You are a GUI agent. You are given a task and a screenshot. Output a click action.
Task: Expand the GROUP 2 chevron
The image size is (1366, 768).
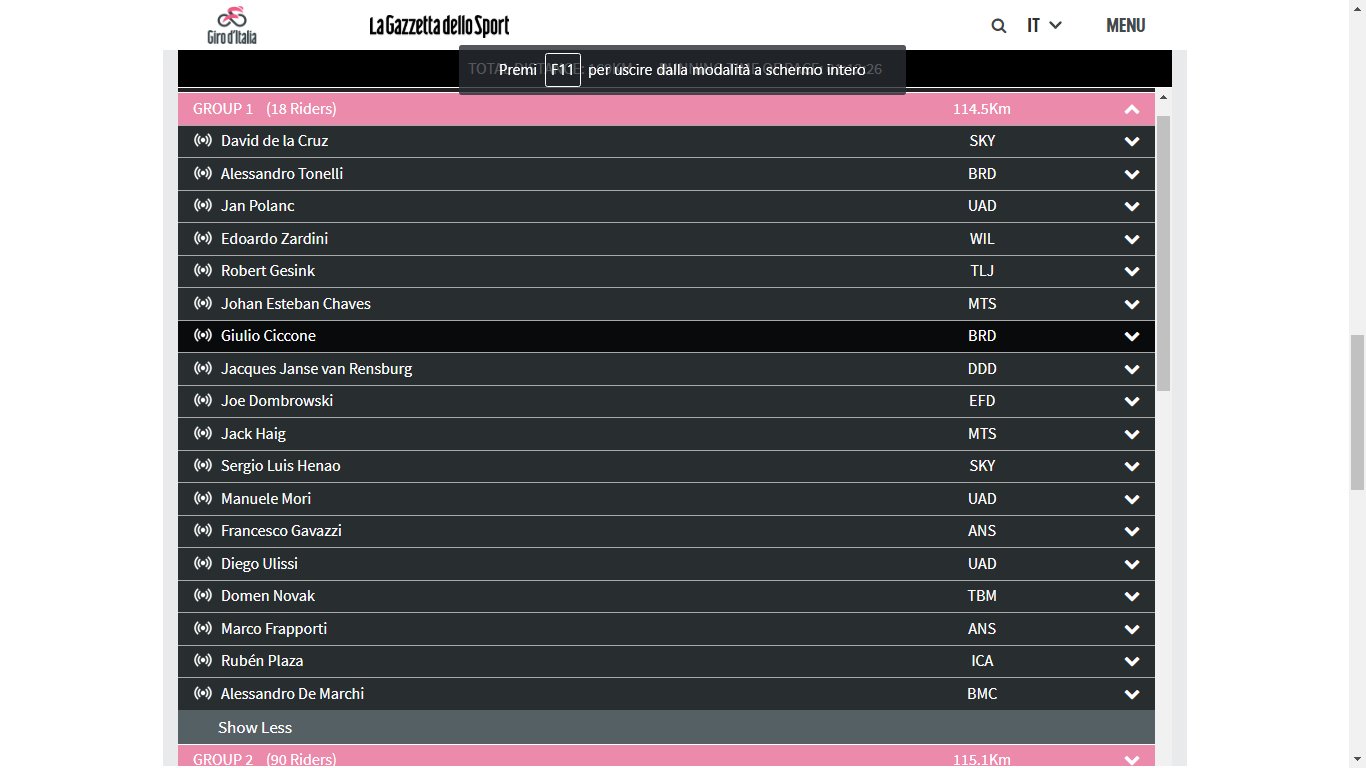point(1131,759)
